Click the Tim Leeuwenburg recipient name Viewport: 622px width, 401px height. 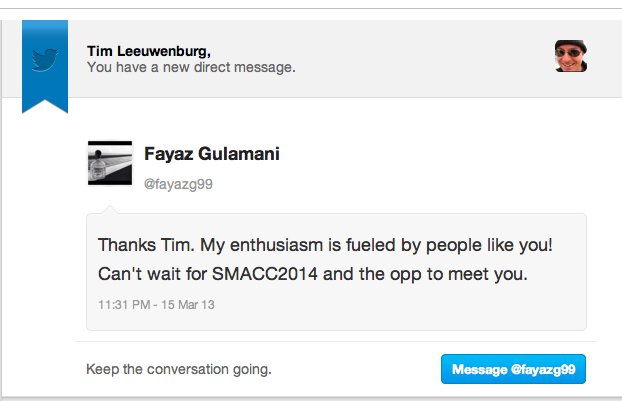(x=149, y=51)
